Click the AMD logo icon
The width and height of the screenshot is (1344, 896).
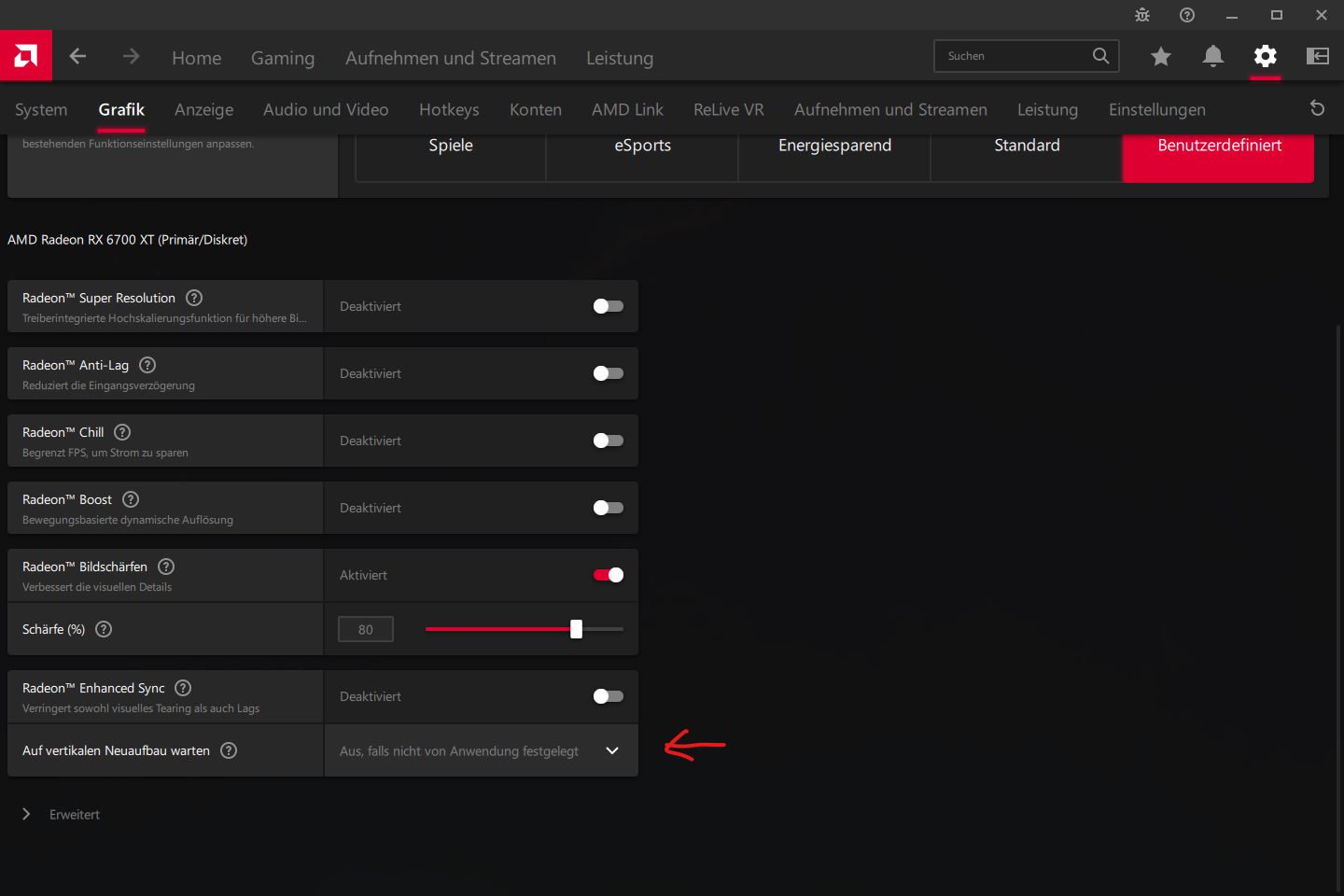[x=26, y=56]
